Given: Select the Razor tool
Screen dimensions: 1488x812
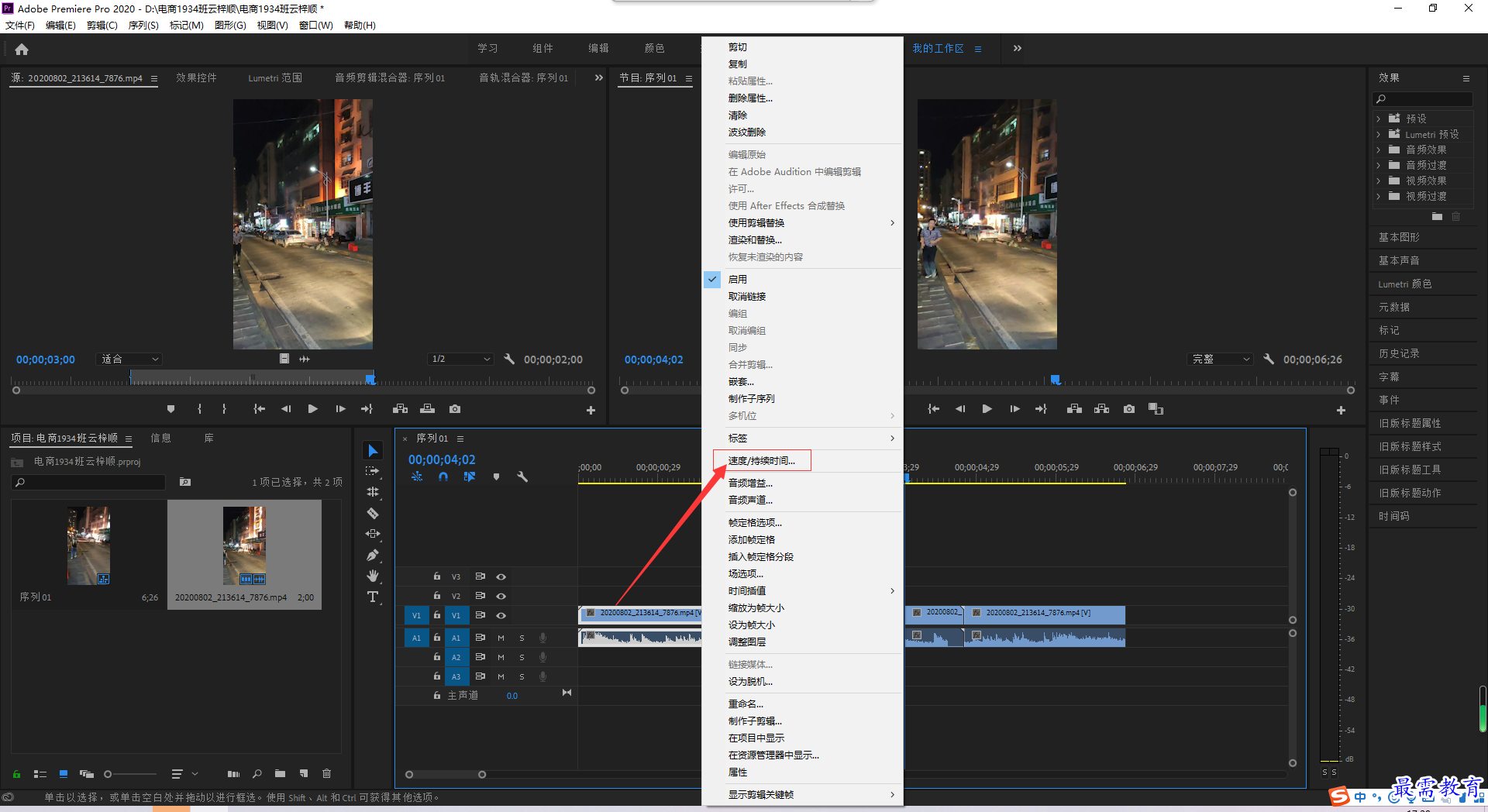Looking at the screenshot, I should pos(373,513).
